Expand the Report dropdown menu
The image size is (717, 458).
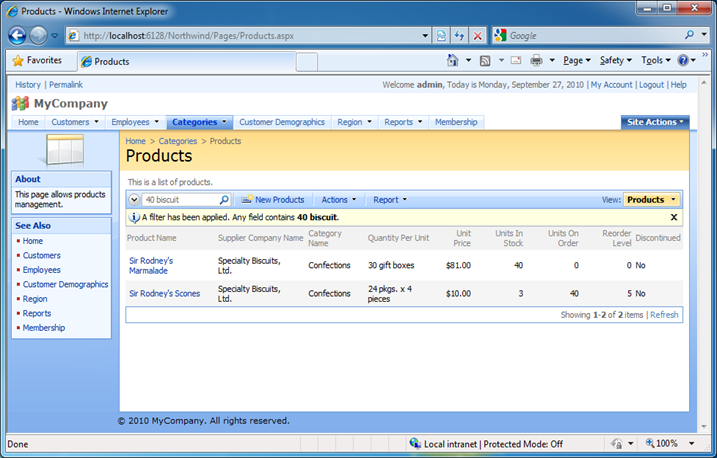point(390,200)
